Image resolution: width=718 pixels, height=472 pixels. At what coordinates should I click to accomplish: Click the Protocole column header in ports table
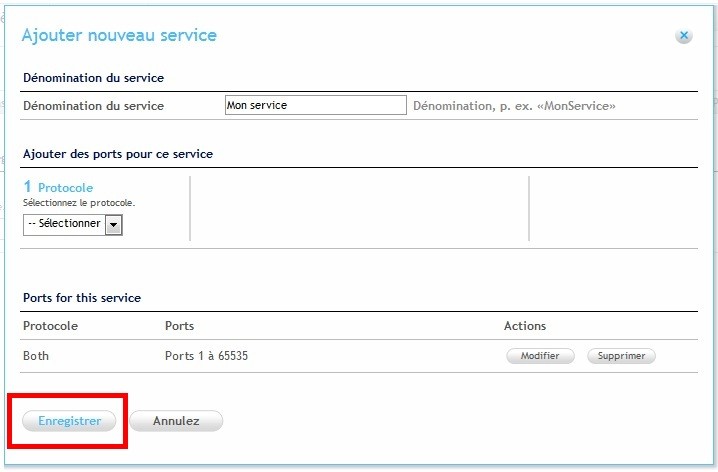click(x=50, y=326)
